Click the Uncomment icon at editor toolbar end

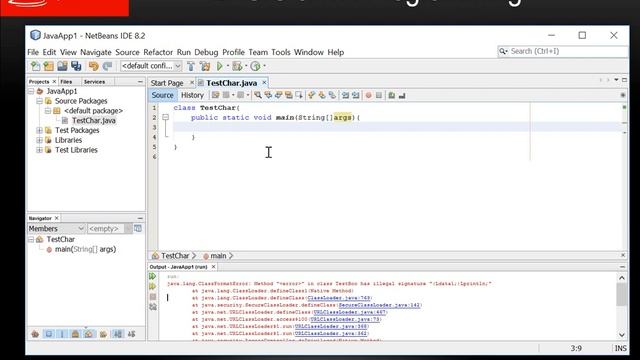pyautogui.click(x=402, y=95)
